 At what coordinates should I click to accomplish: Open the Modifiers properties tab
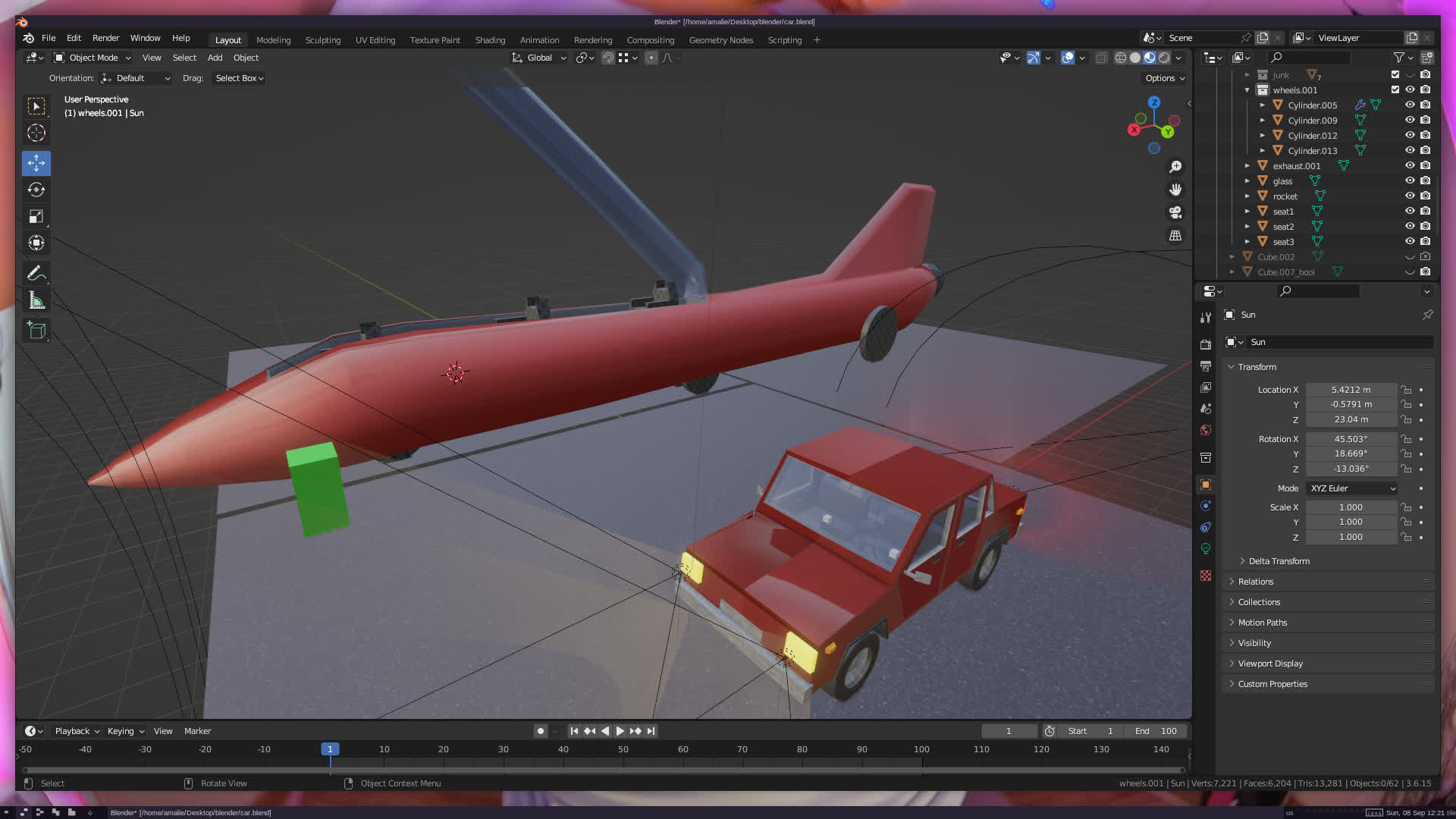pyautogui.click(x=1206, y=506)
